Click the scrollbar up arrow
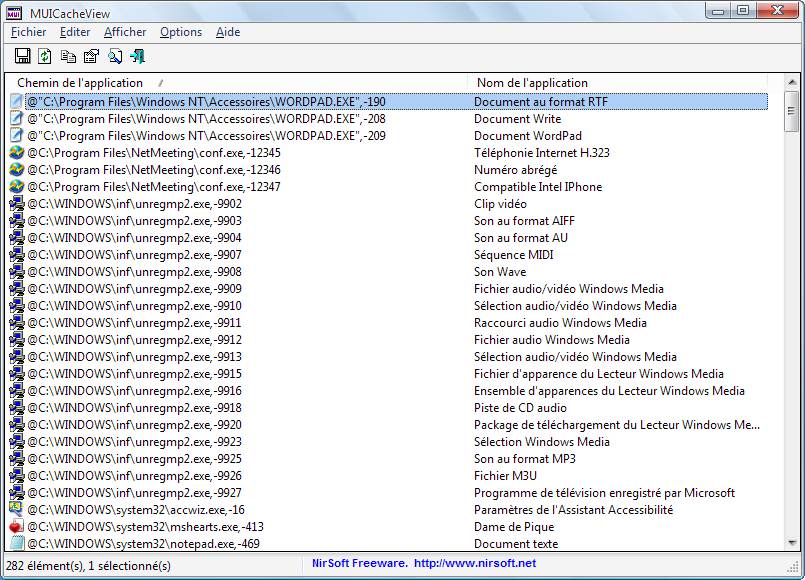 [792, 82]
